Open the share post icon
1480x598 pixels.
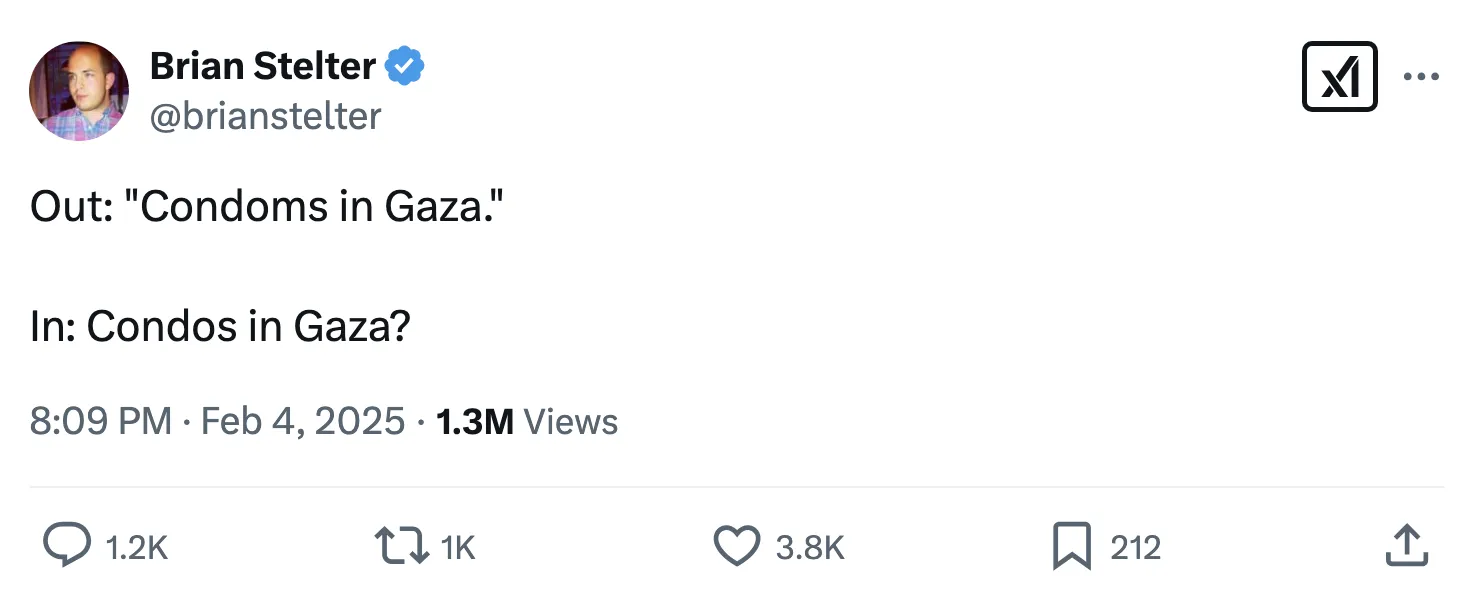tap(1407, 545)
